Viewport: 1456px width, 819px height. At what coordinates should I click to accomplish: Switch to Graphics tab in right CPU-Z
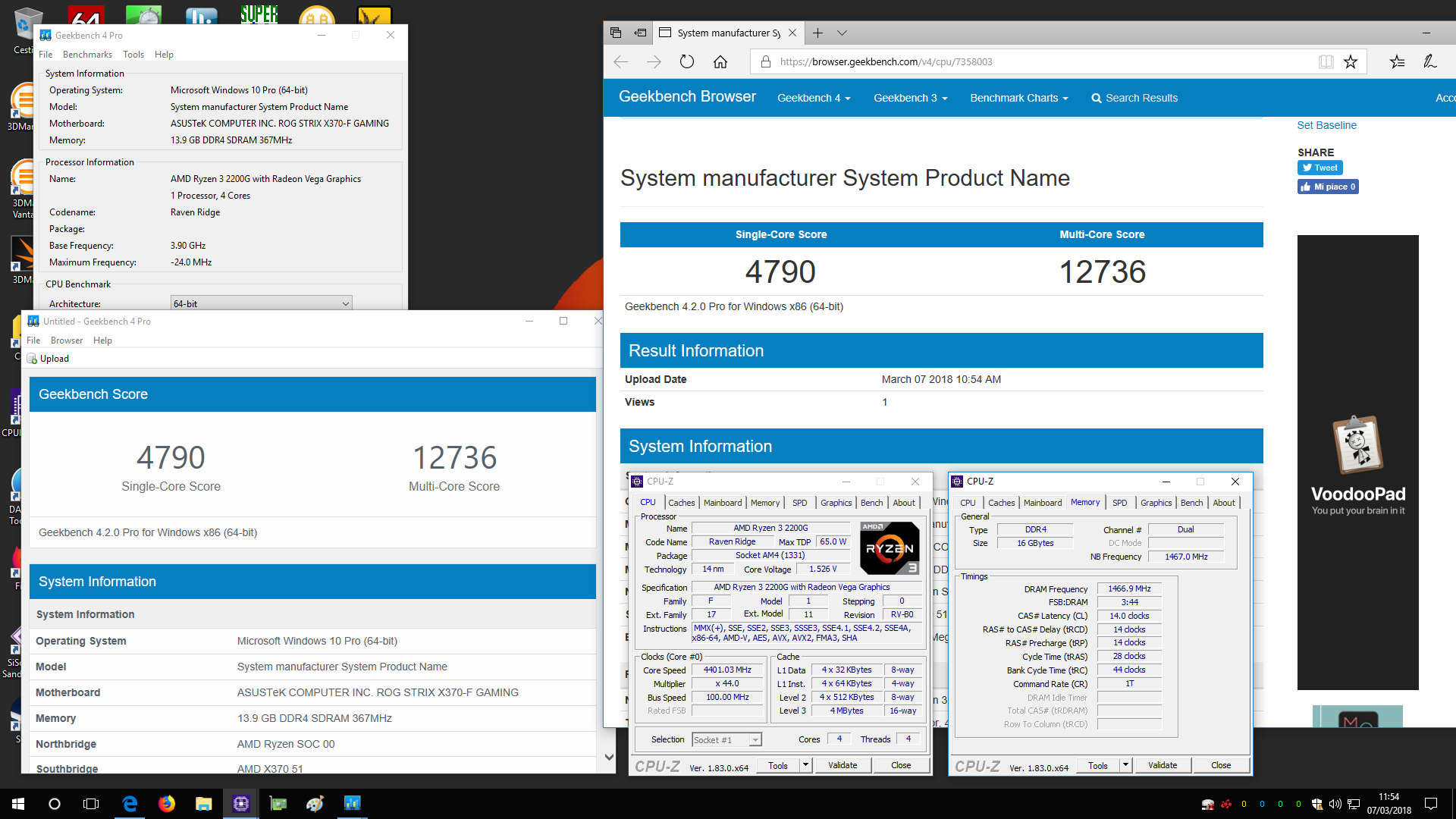coord(1156,503)
